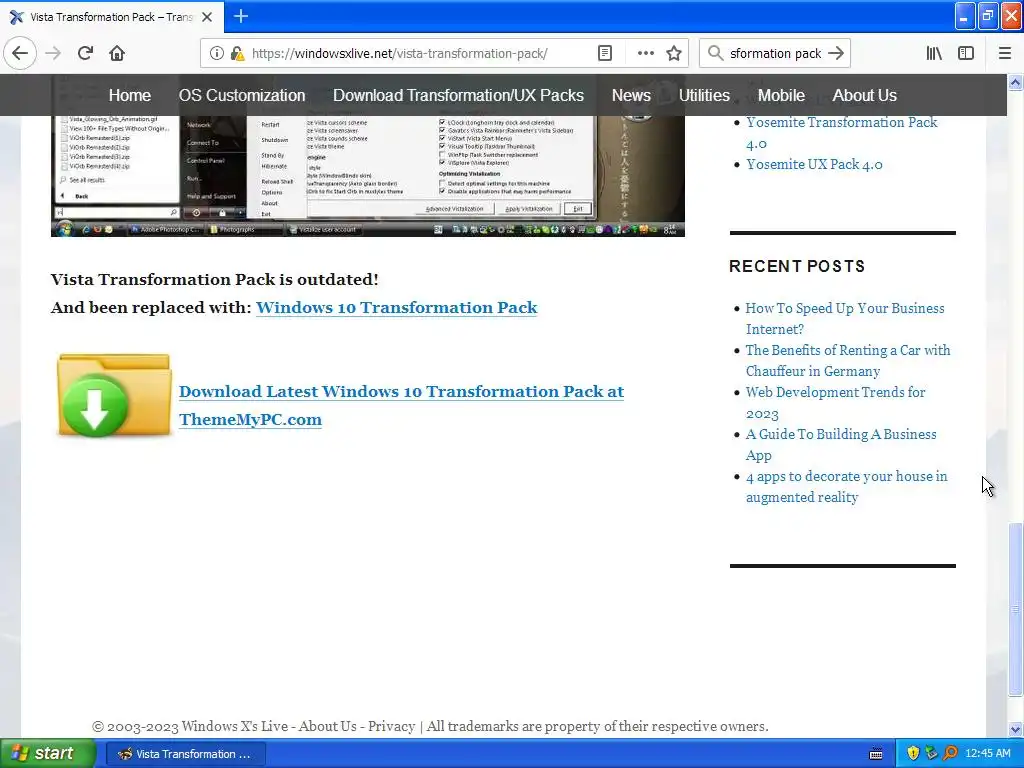Click the safely remove hardware tray icon
The width and height of the screenshot is (1024, 768).
[932, 754]
